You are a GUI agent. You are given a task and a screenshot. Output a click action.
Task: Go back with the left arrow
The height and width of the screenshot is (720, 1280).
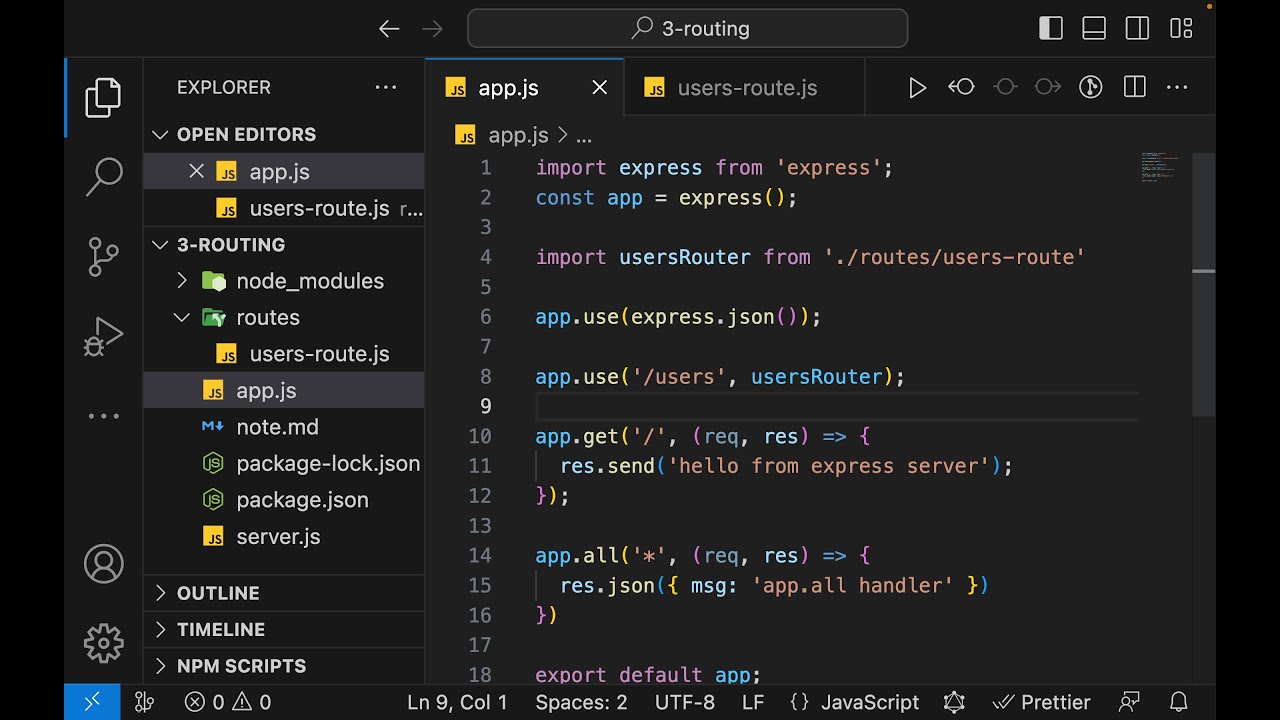point(389,29)
